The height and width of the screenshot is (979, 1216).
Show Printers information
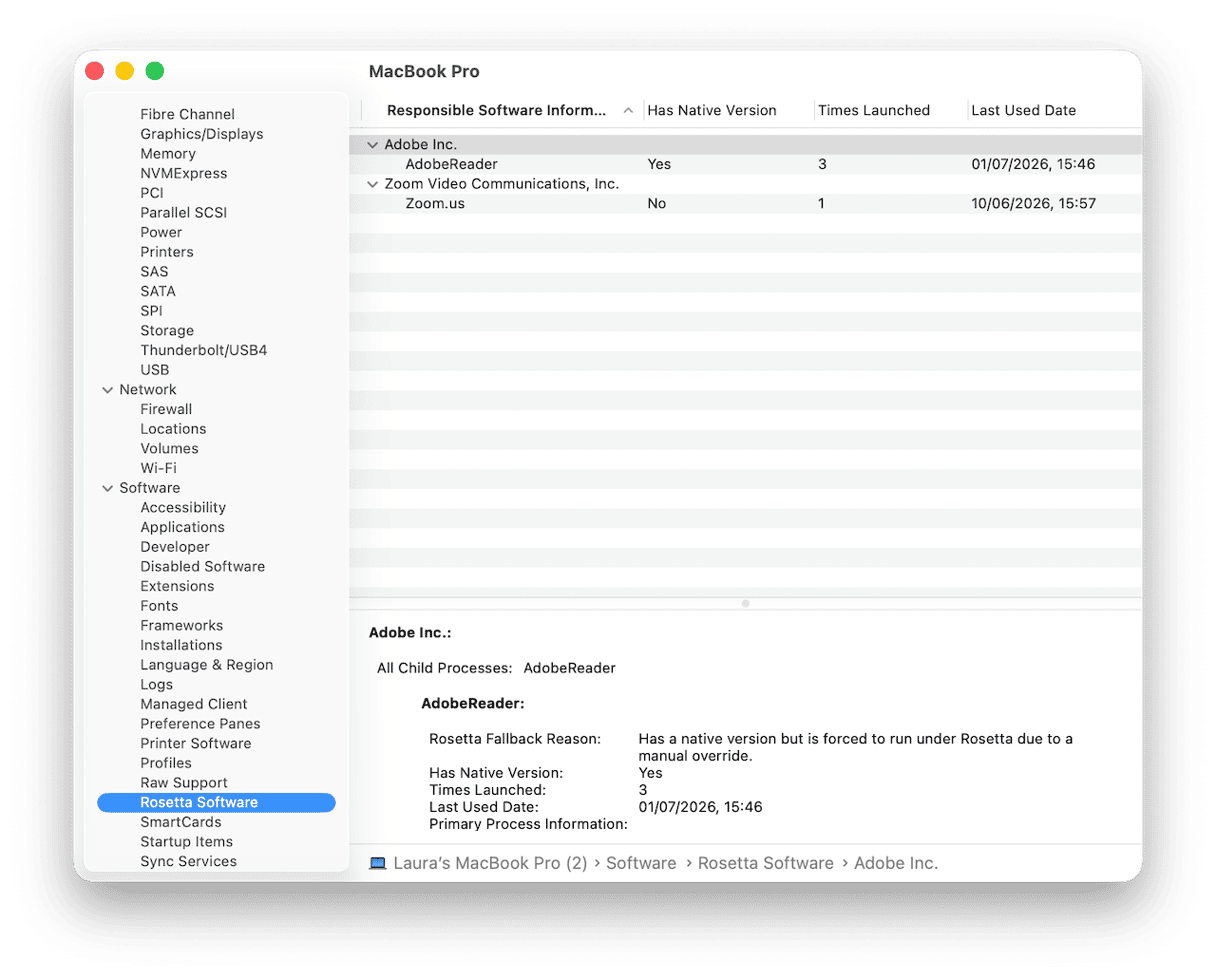click(167, 252)
